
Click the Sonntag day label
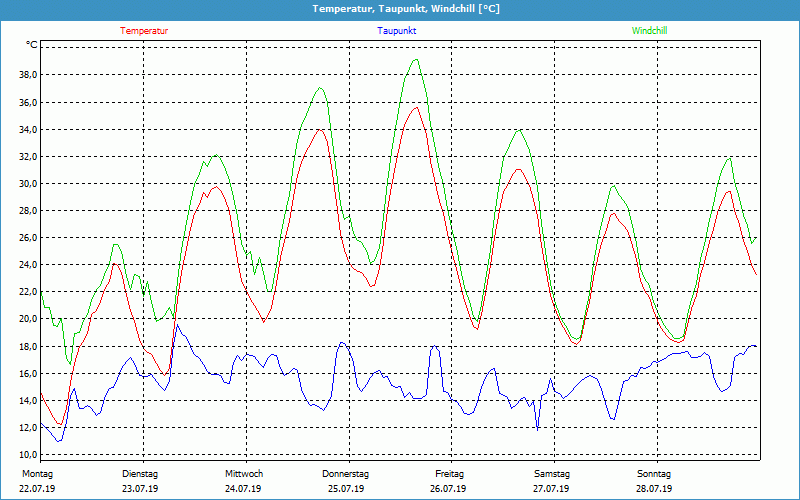(654, 474)
